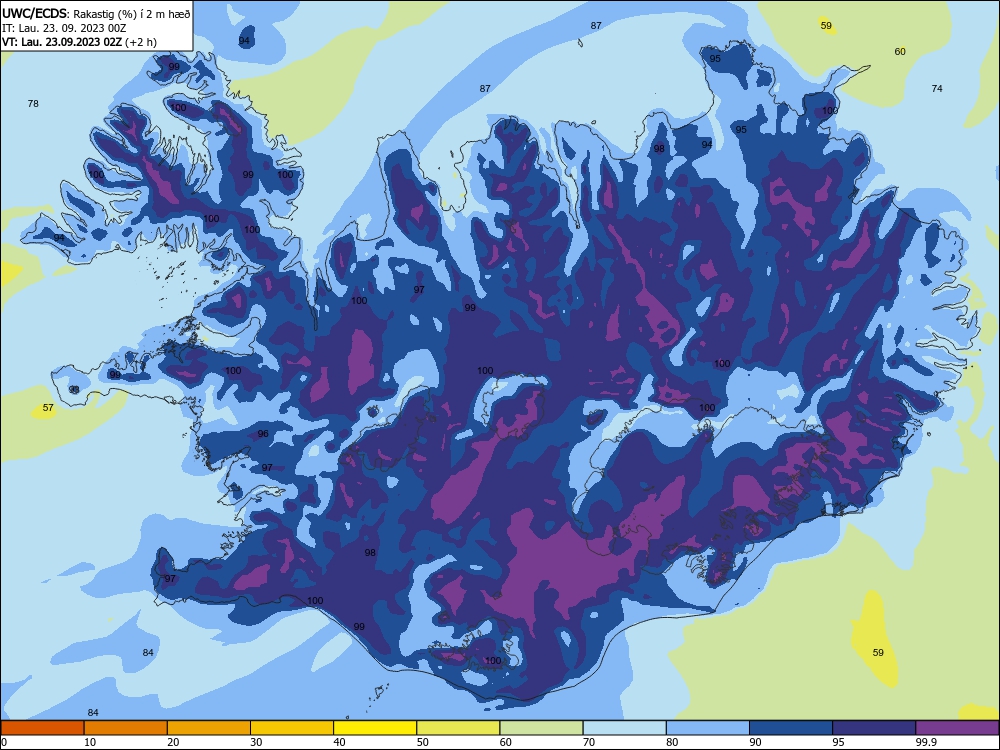Click the 0–10 dark orange legend swatch
1000x750 pixels.
tap(42, 728)
